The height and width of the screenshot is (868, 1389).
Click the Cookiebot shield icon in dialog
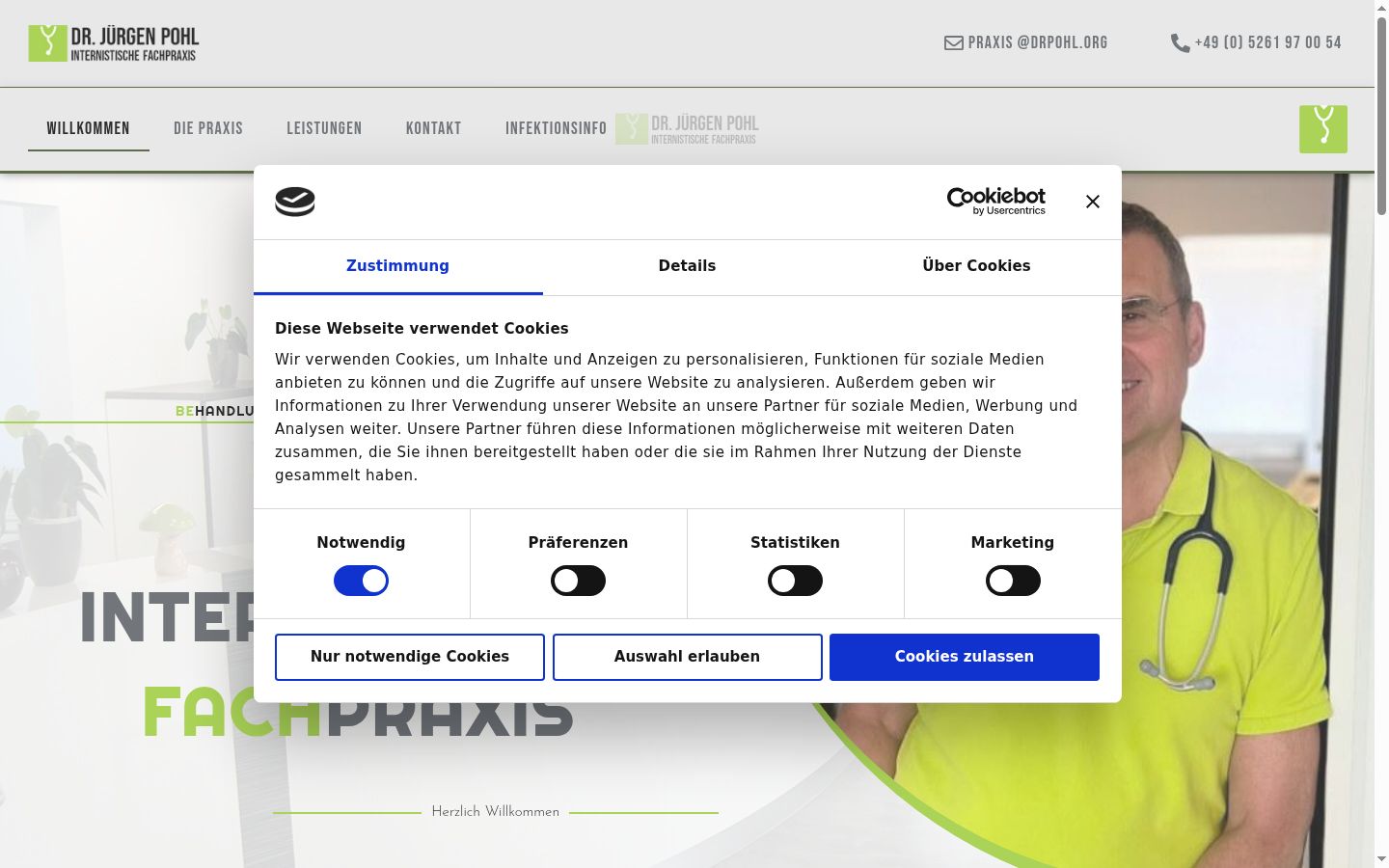[x=295, y=202]
